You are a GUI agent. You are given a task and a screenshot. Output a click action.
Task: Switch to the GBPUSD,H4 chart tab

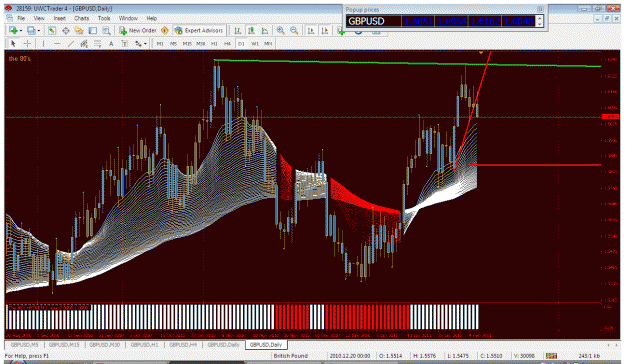pyautogui.click(x=183, y=344)
